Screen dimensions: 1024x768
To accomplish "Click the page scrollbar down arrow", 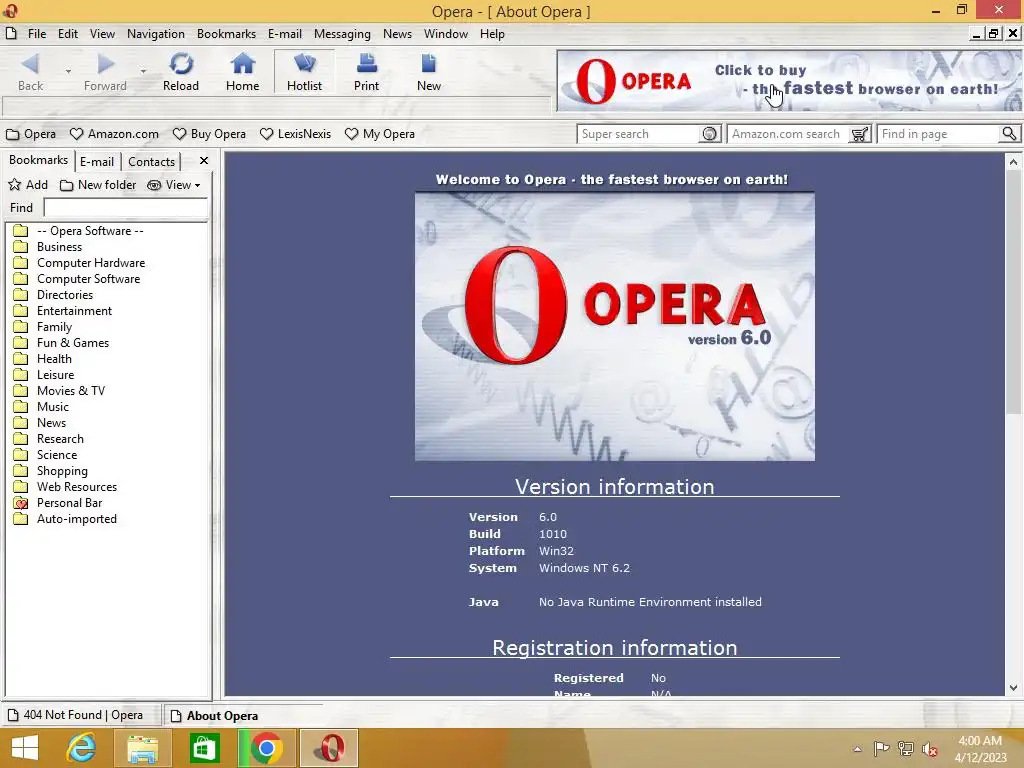I will (1013, 688).
